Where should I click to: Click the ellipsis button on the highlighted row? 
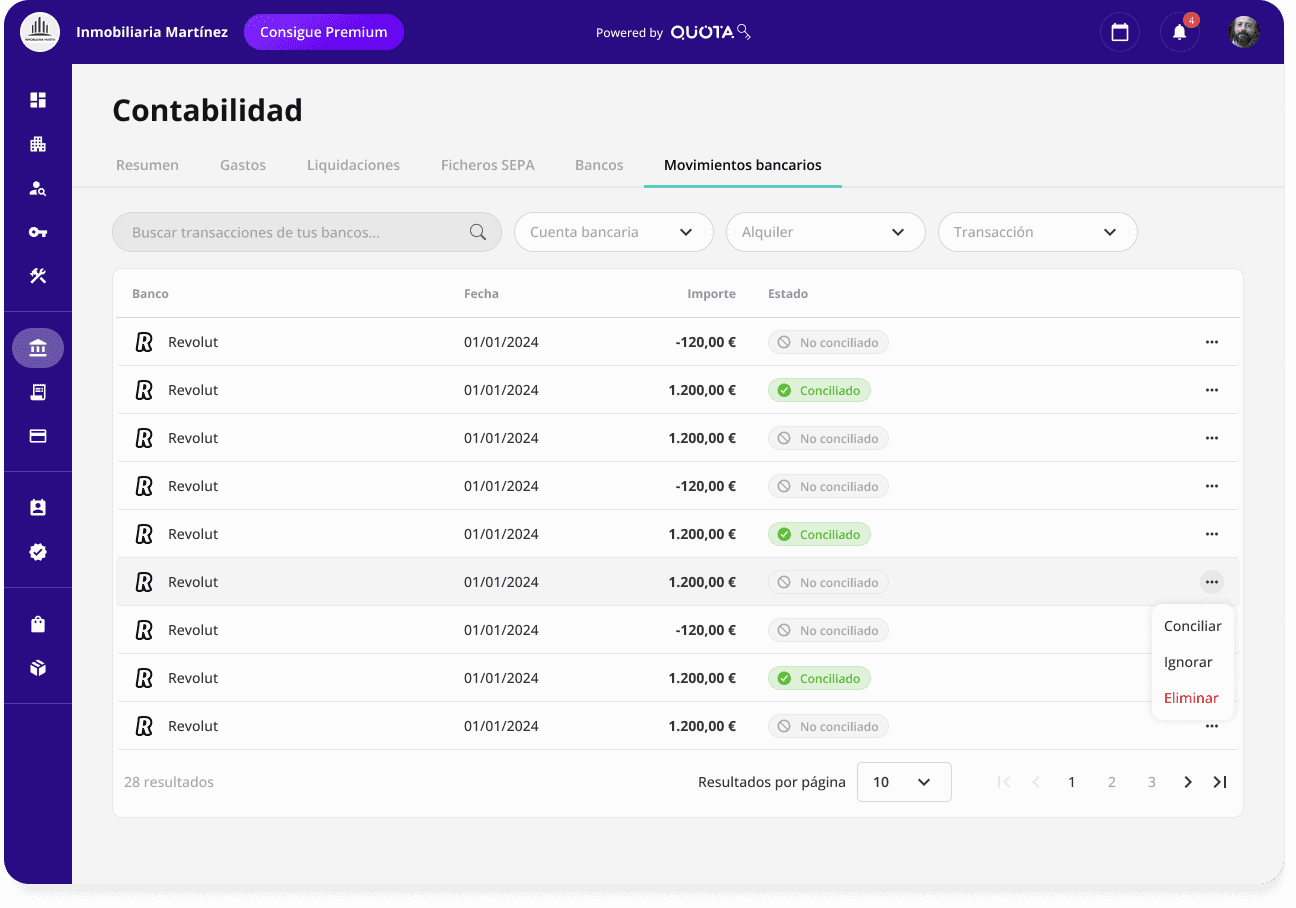[x=1212, y=582]
